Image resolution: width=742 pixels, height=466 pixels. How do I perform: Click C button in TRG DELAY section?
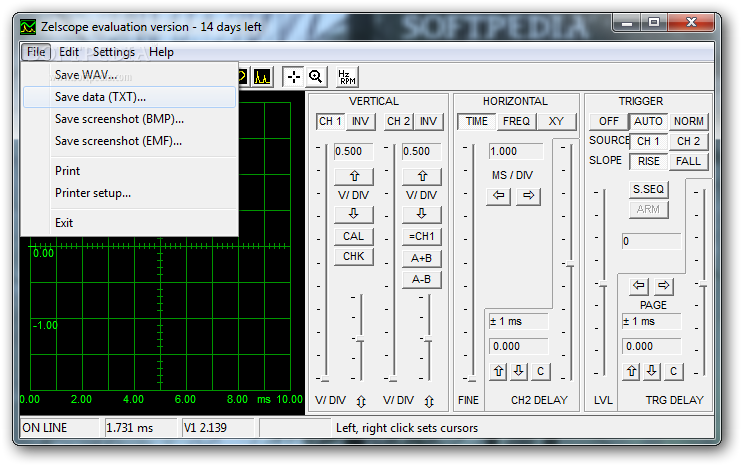pos(673,371)
